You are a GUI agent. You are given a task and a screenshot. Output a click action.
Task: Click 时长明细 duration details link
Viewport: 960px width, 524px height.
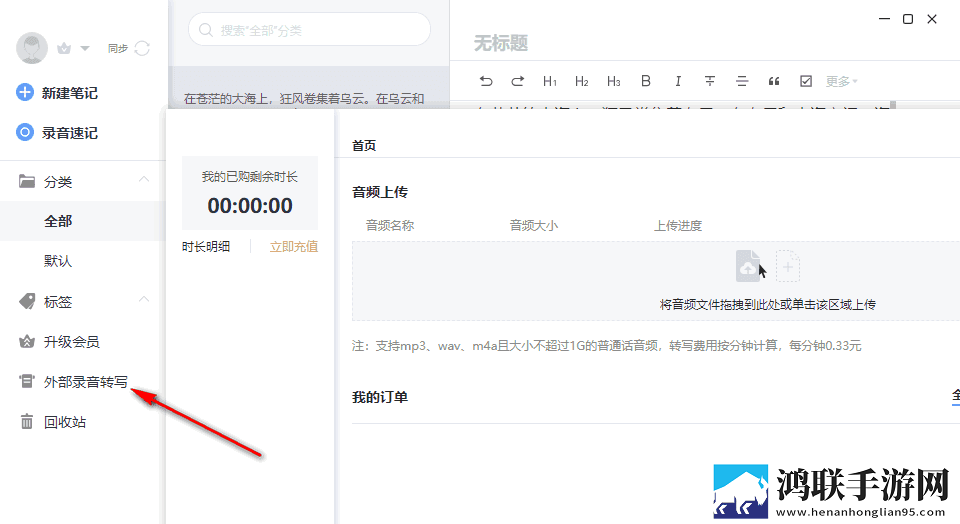click(x=206, y=247)
